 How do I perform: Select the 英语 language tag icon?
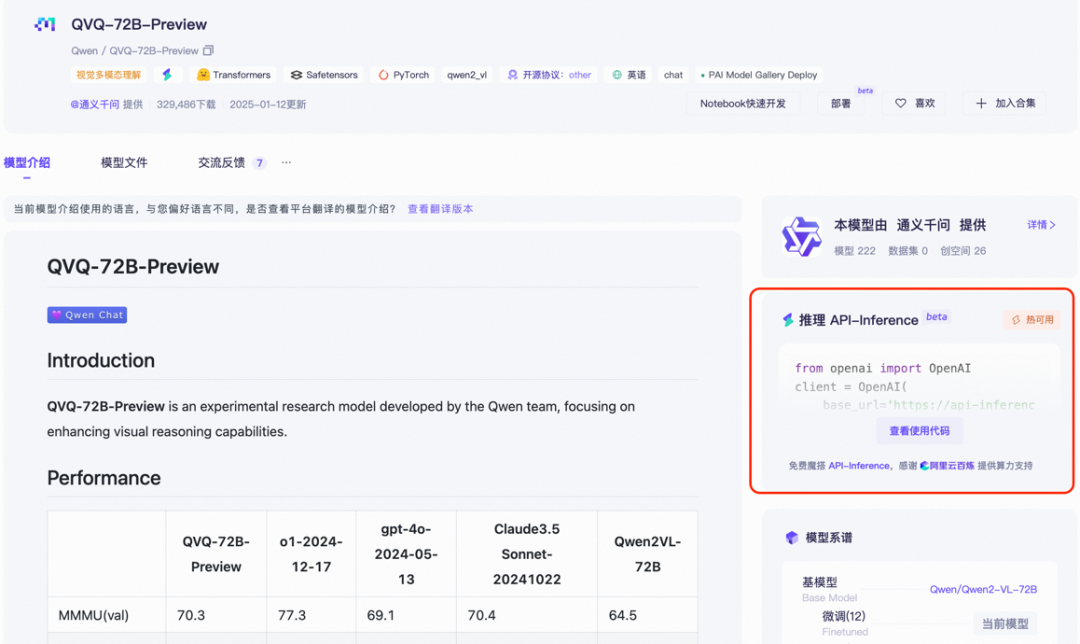tap(618, 74)
